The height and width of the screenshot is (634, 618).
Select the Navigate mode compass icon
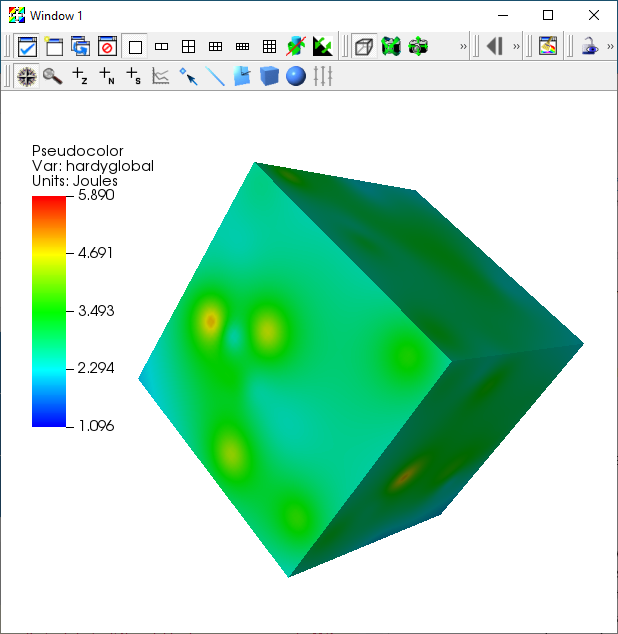27,76
